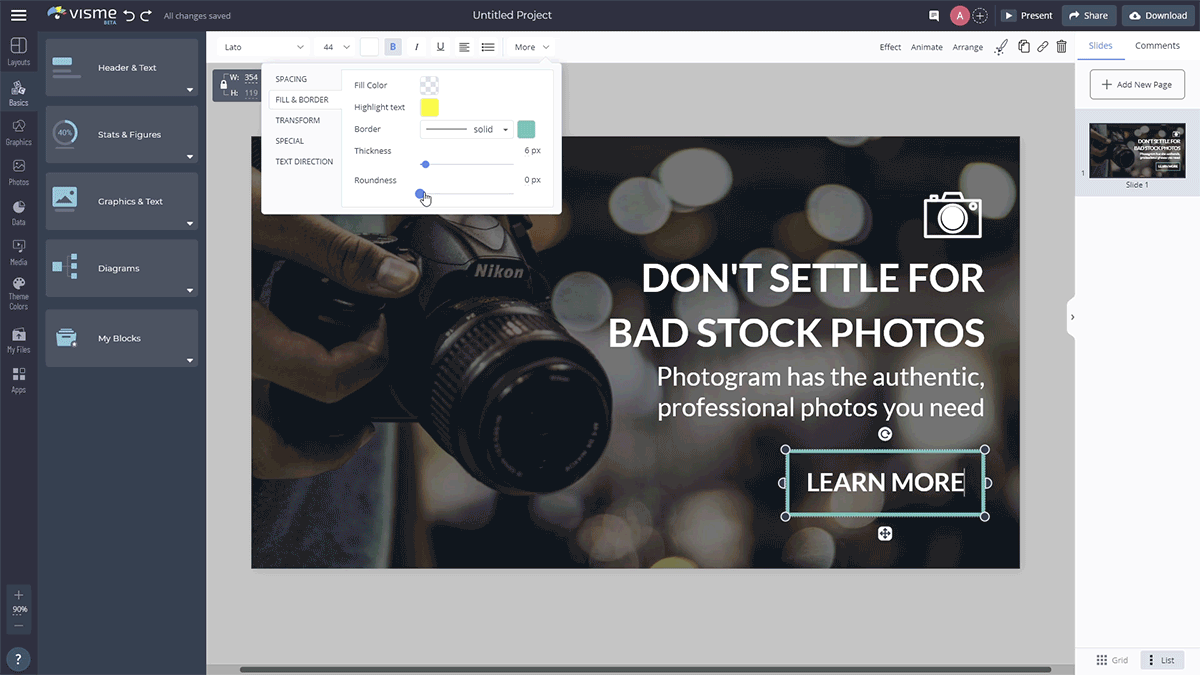Image resolution: width=1200 pixels, height=675 pixels.
Task: Click the Link icon in the top toolbar
Action: point(1042,46)
